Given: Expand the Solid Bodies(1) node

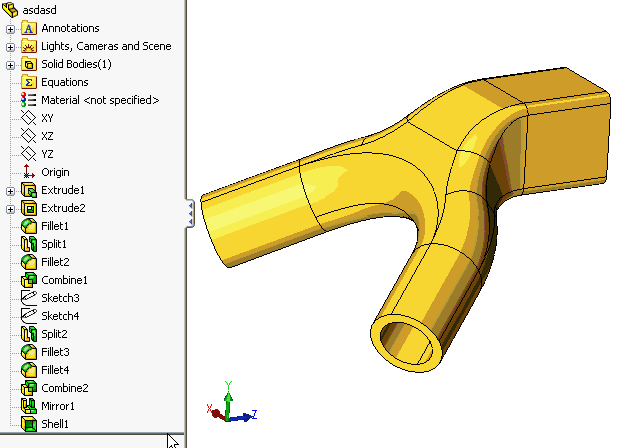Looking at the screenshot, I should coord(10,65).
